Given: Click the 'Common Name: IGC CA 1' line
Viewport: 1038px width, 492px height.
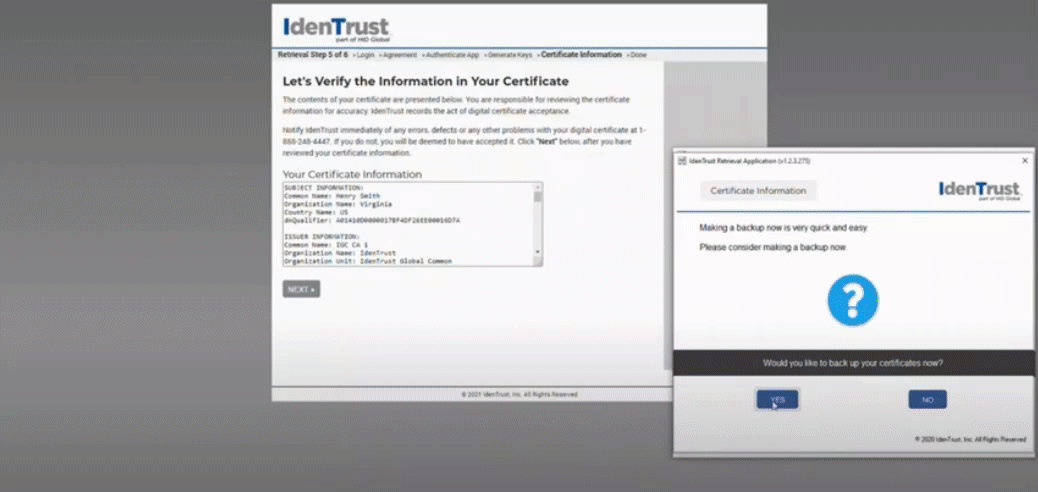Looking at the screenshot, I should pyautogui.click(x=326, y=244).
